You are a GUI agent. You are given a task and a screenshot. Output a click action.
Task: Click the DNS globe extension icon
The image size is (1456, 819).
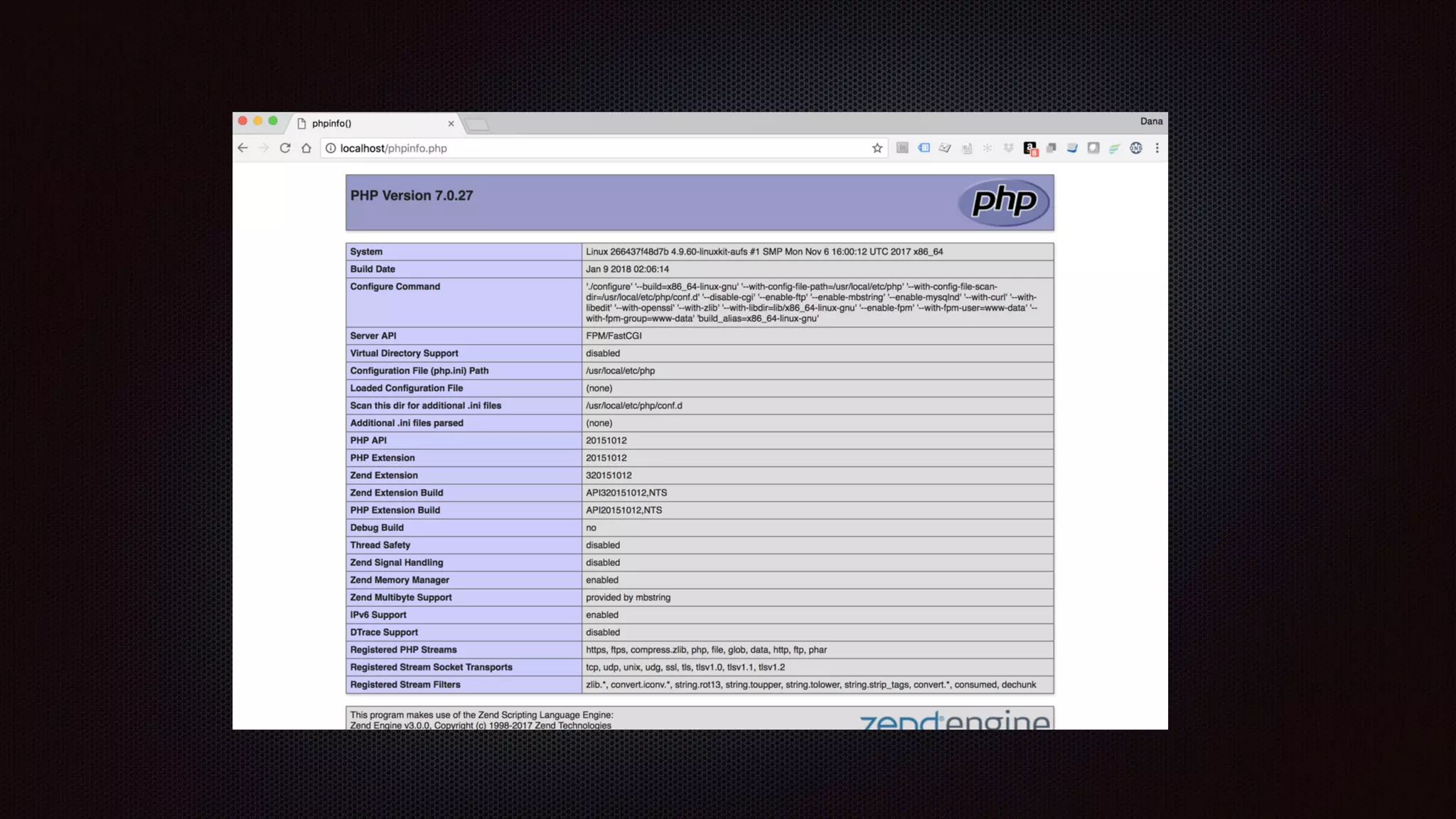[1136, 148]
